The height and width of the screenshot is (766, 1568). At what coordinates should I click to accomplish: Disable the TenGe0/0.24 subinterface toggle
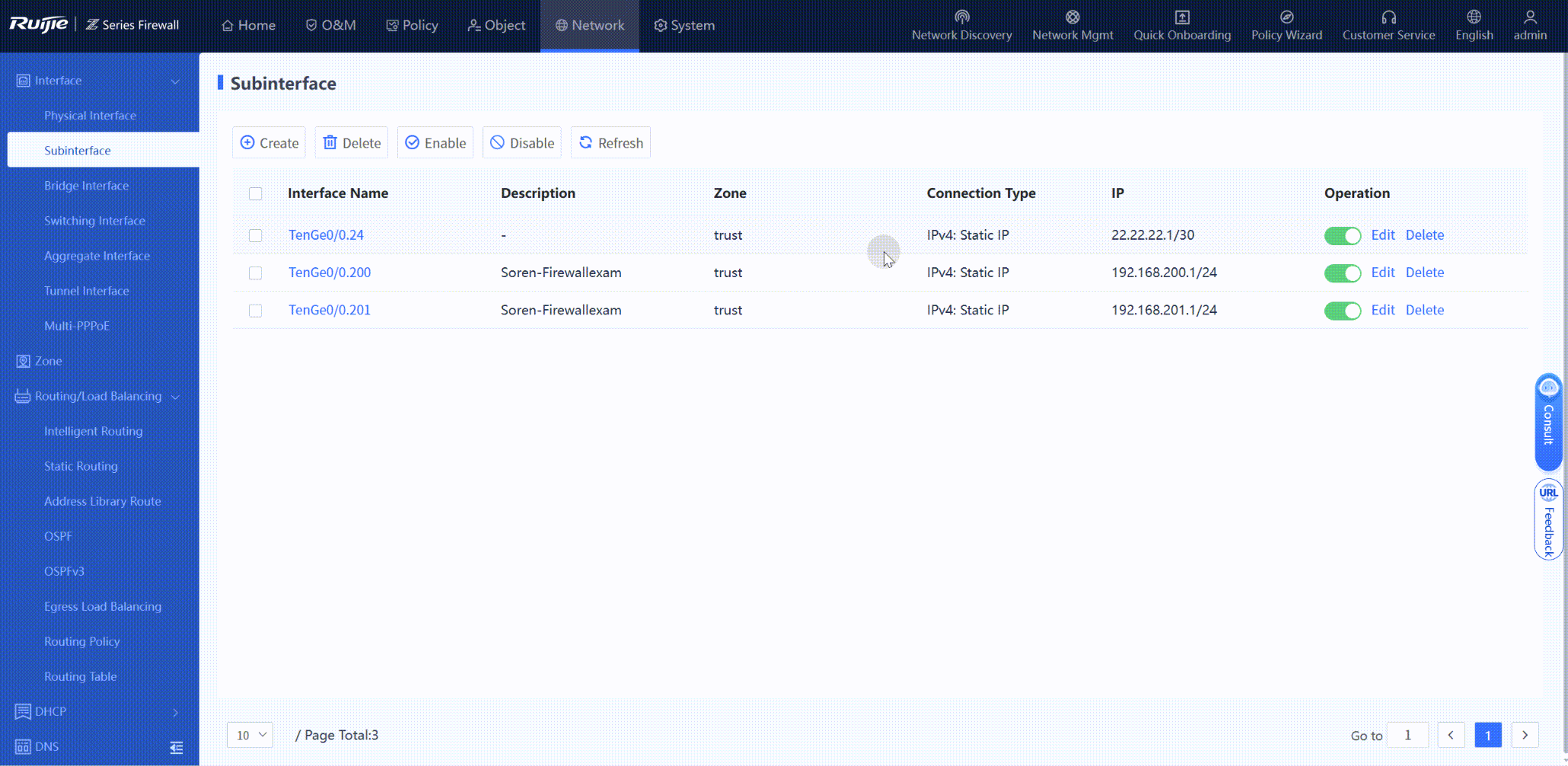pyautogui.click(x=1342, y=236)
